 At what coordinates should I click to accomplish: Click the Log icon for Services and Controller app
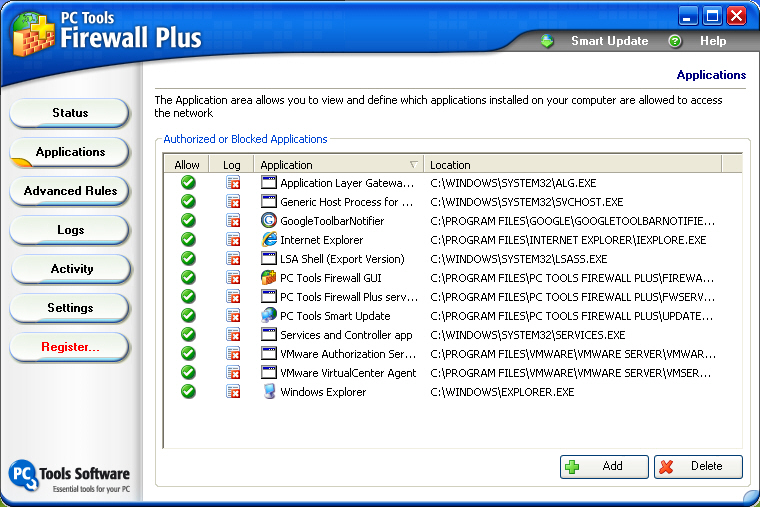tap(233, 334)
